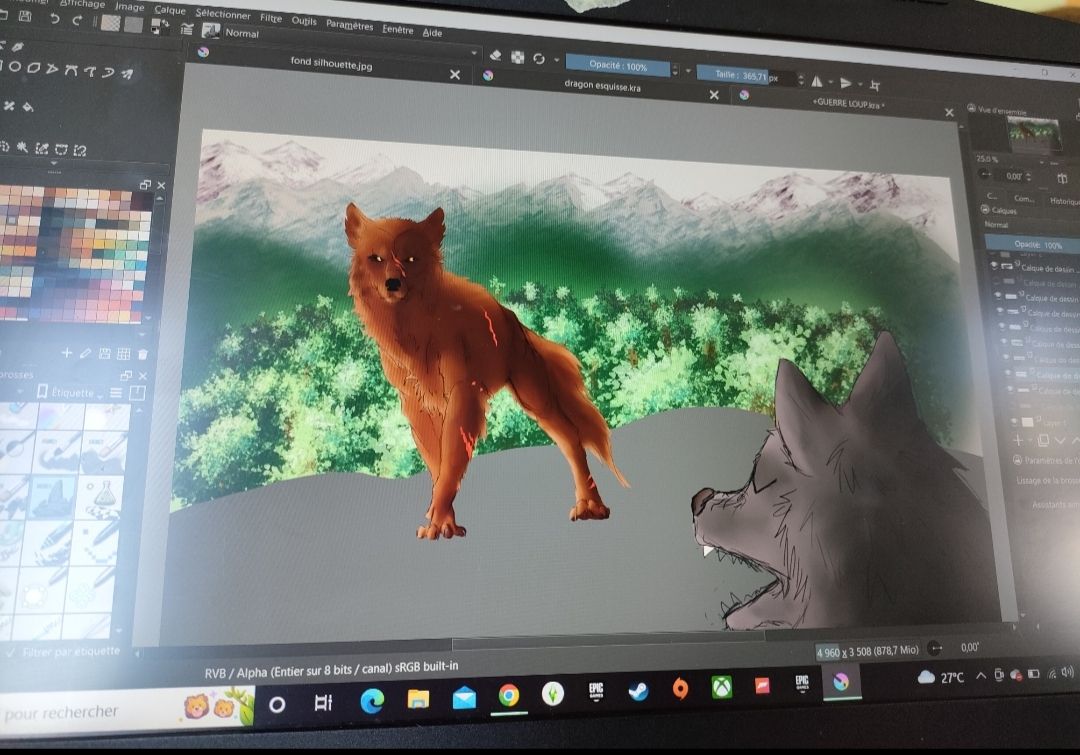The height and width of the screenshot is (755, 1080).
Task: Click the reload original preset icon
Action: tap(539, 59)
